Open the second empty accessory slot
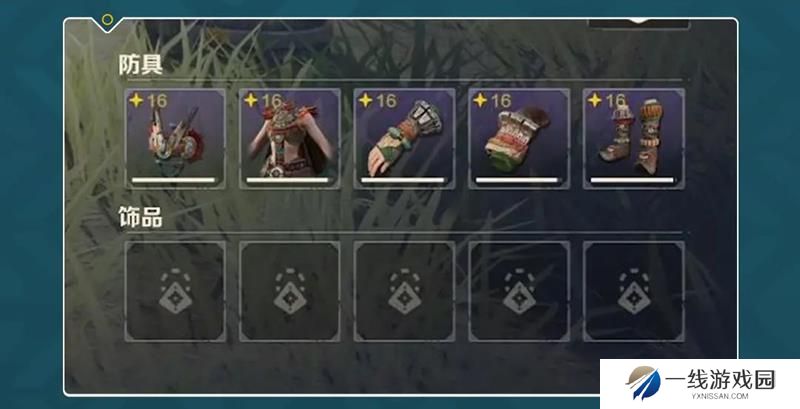The image size is (800, 409). 290,291
